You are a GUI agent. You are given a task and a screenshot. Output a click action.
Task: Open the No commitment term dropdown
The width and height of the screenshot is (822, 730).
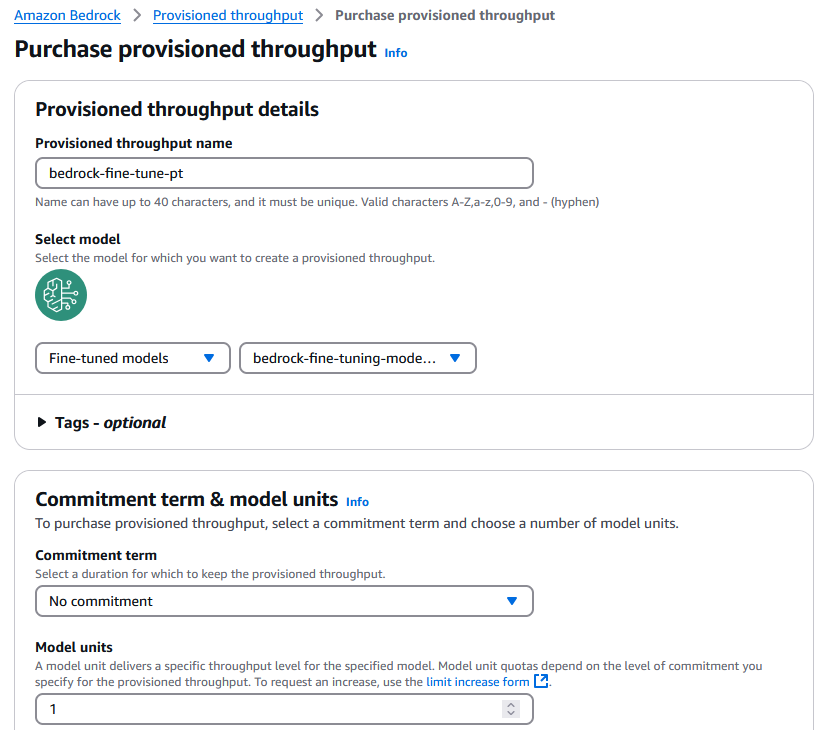click(x=284, y=601)
